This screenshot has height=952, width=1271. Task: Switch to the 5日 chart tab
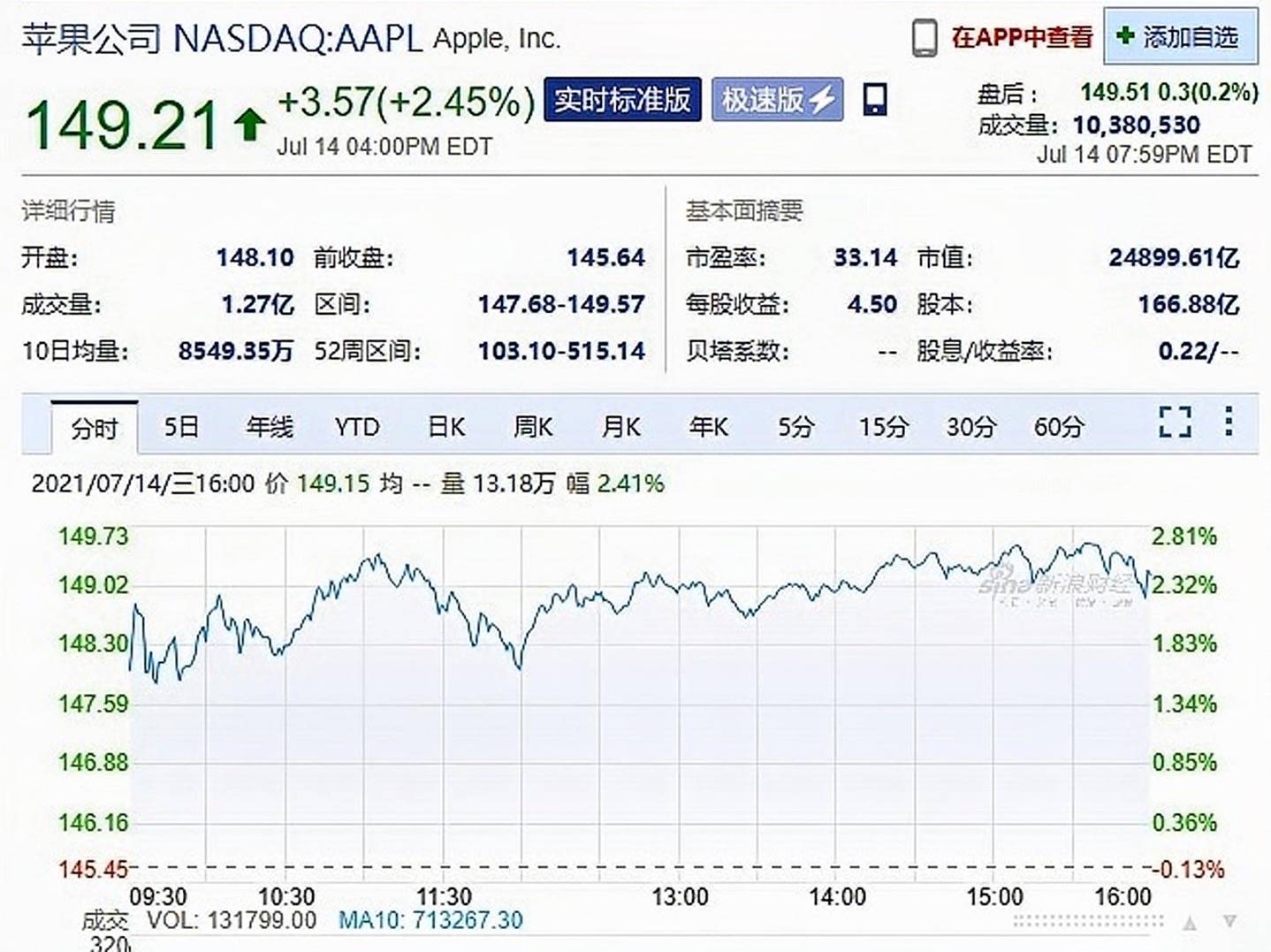181,428
